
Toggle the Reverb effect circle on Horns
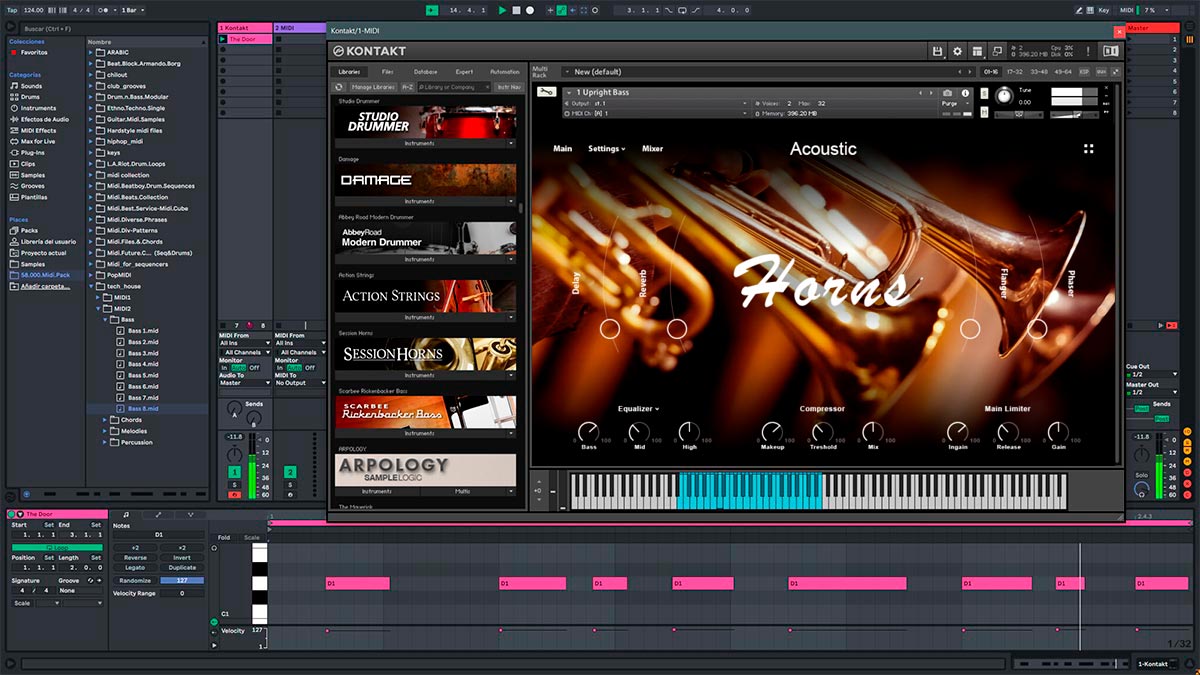point(677,328)
